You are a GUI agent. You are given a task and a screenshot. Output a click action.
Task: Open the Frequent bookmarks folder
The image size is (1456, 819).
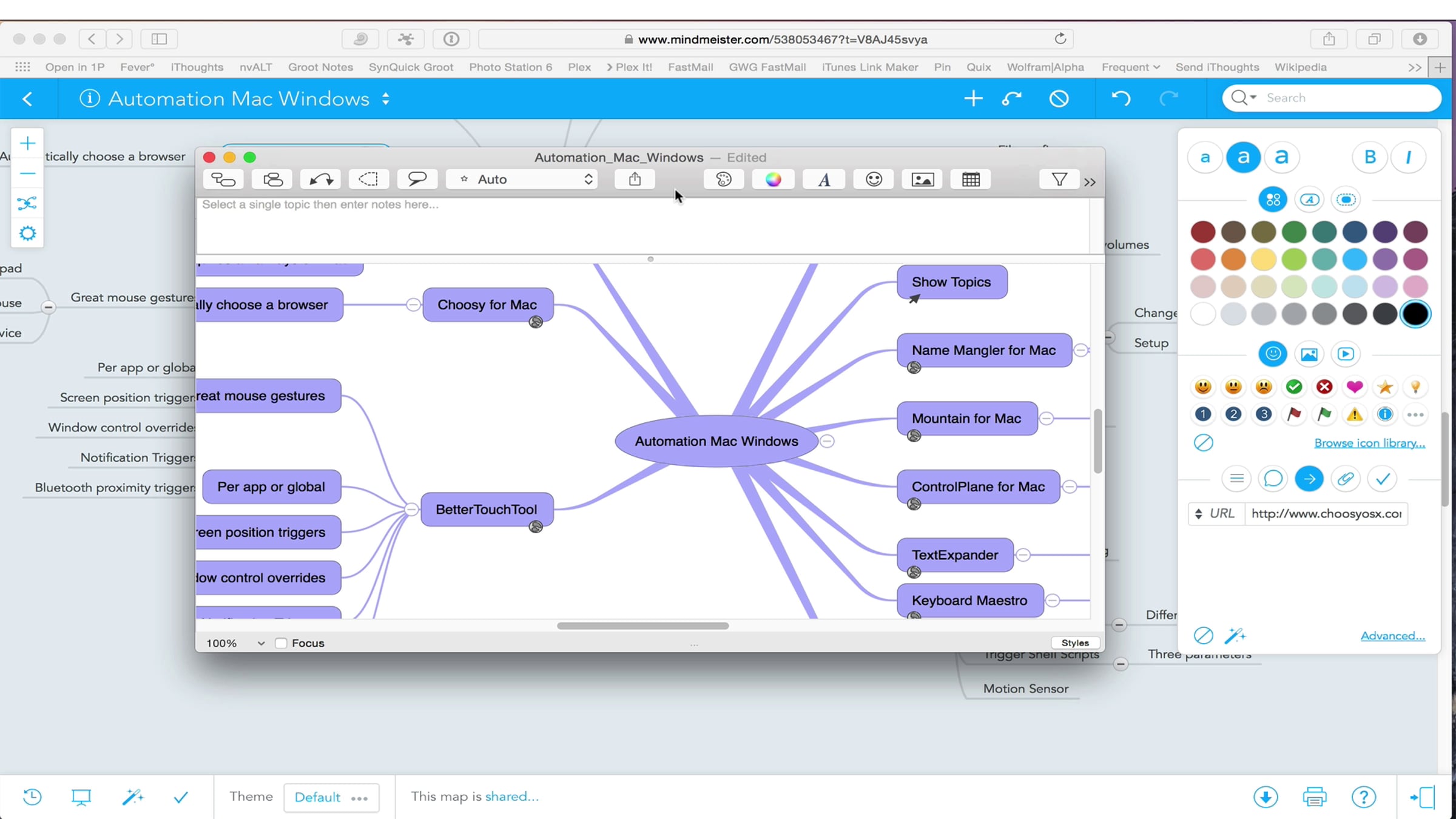pos(1131,67)
